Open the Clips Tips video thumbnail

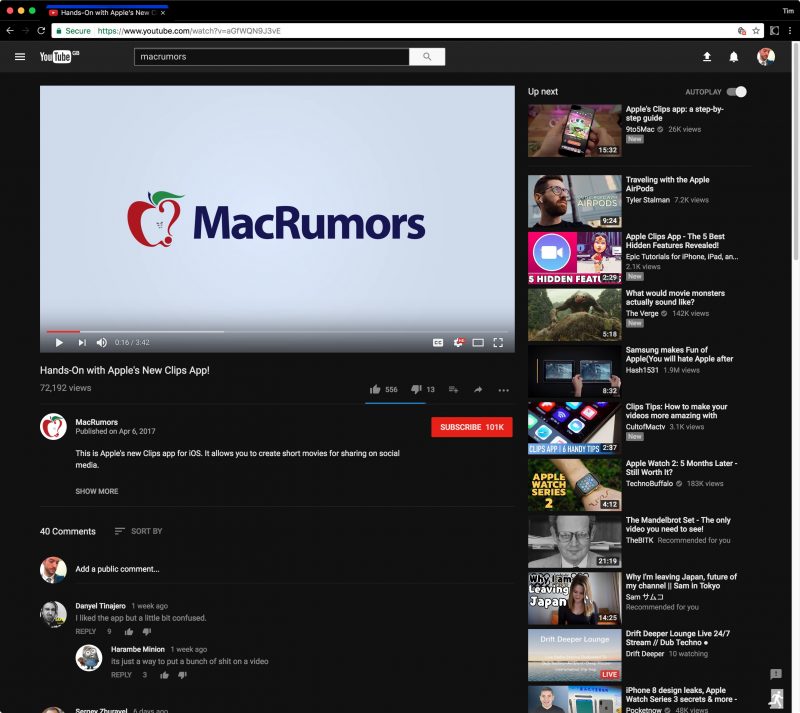pyautogui.click(x=574, y=428)
